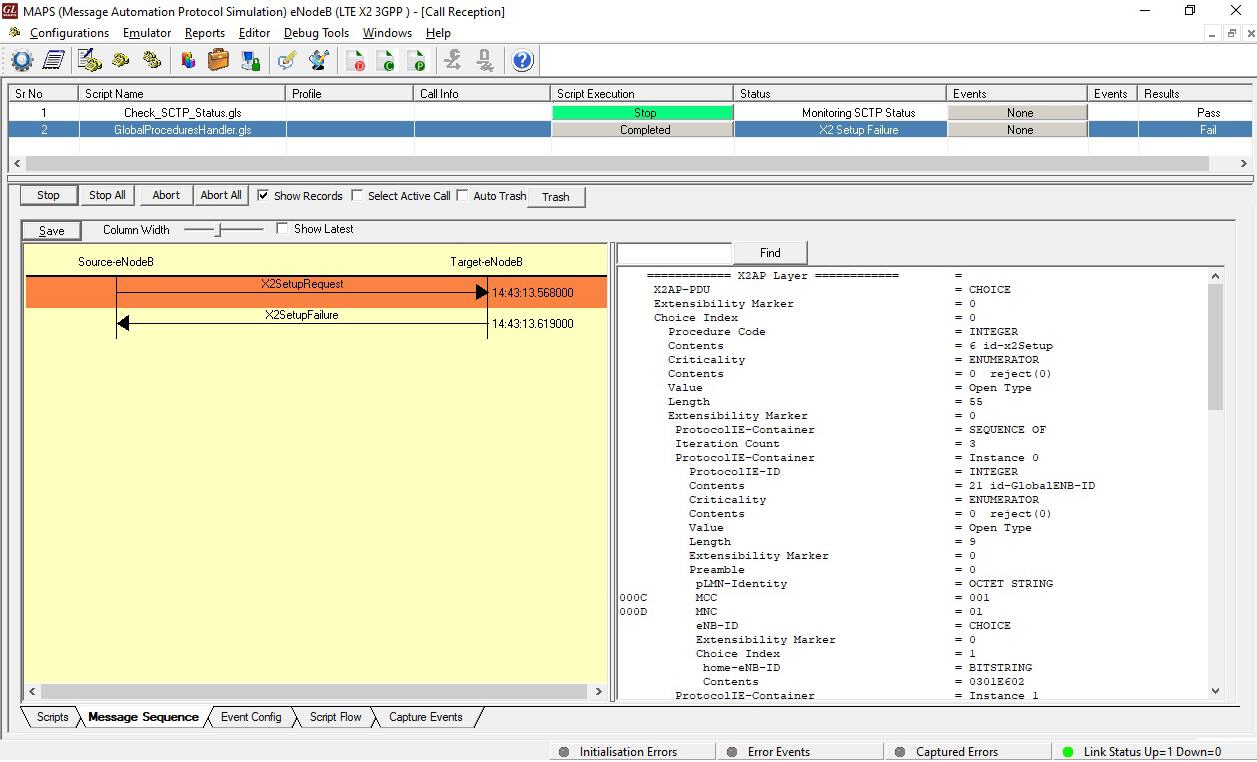Screen dimensions: 1257x762
Task: Open the Editor menu
Action: [254, 33]
